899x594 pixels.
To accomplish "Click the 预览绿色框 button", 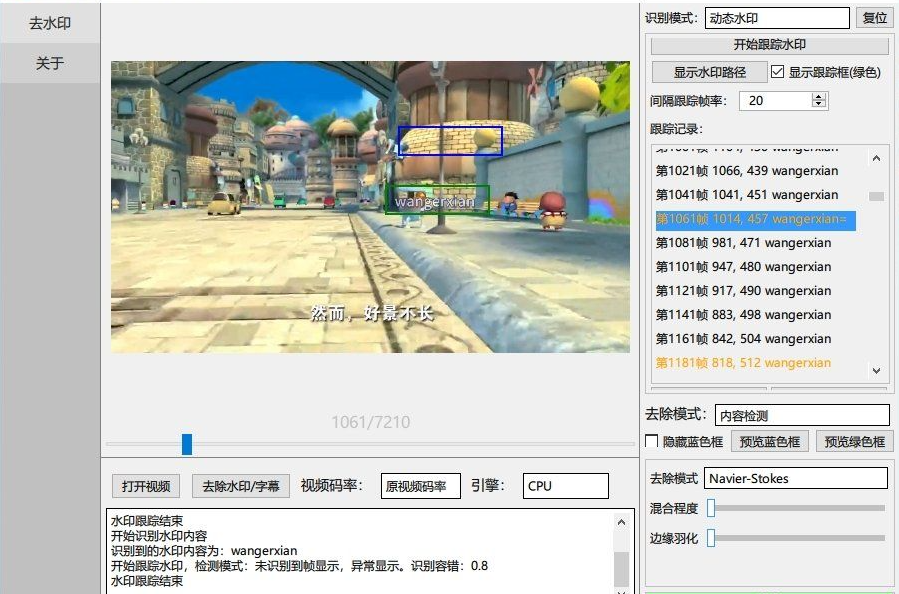I will [x=854, y=441].
